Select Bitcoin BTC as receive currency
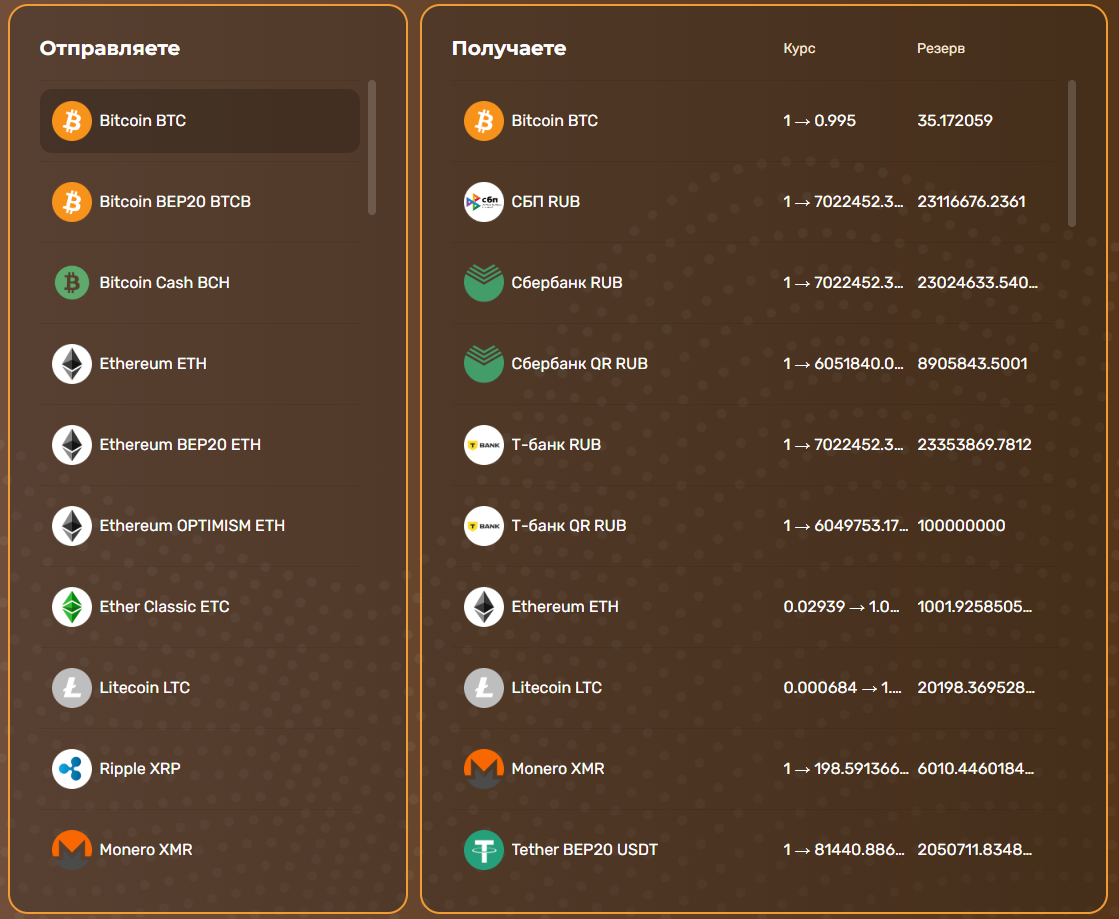Screen dimensions: 1119x919 [754, 121]
